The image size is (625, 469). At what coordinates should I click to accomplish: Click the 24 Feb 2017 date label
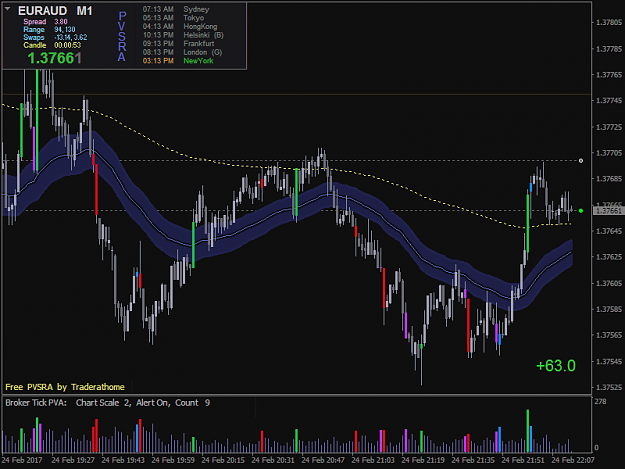pyautogui.click(x=22, y=460)
